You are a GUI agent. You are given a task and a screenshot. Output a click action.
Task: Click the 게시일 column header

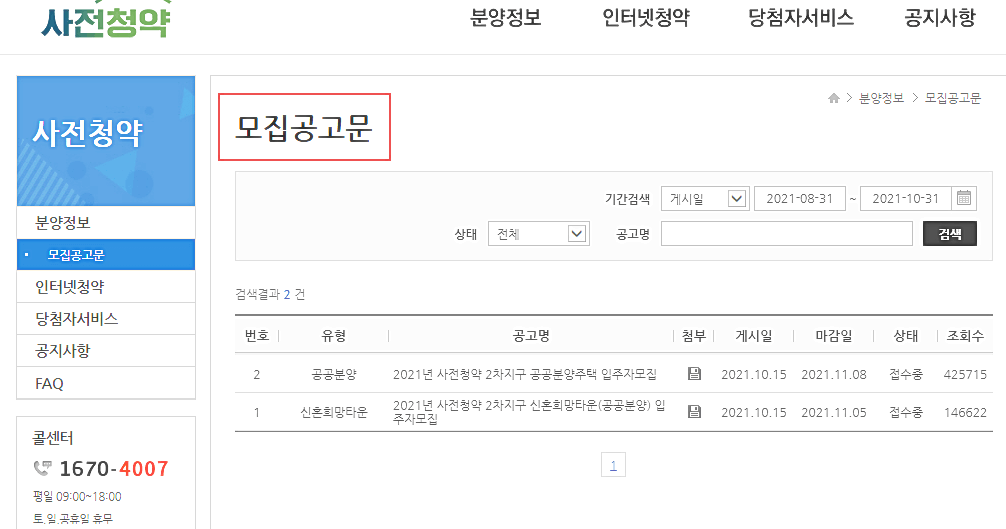click(x=754, y=336)
